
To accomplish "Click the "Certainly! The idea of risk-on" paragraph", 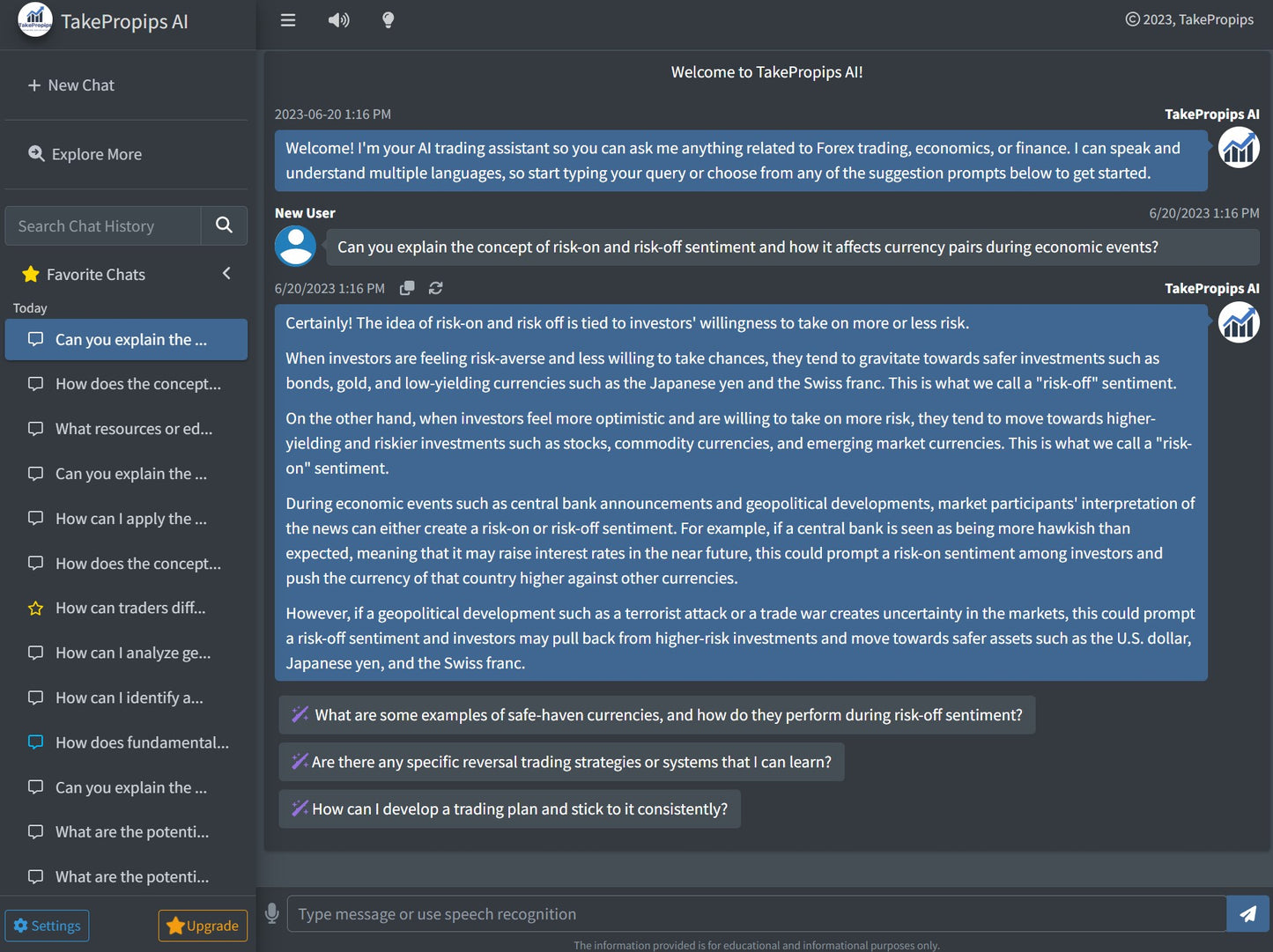I will [627, 323].
